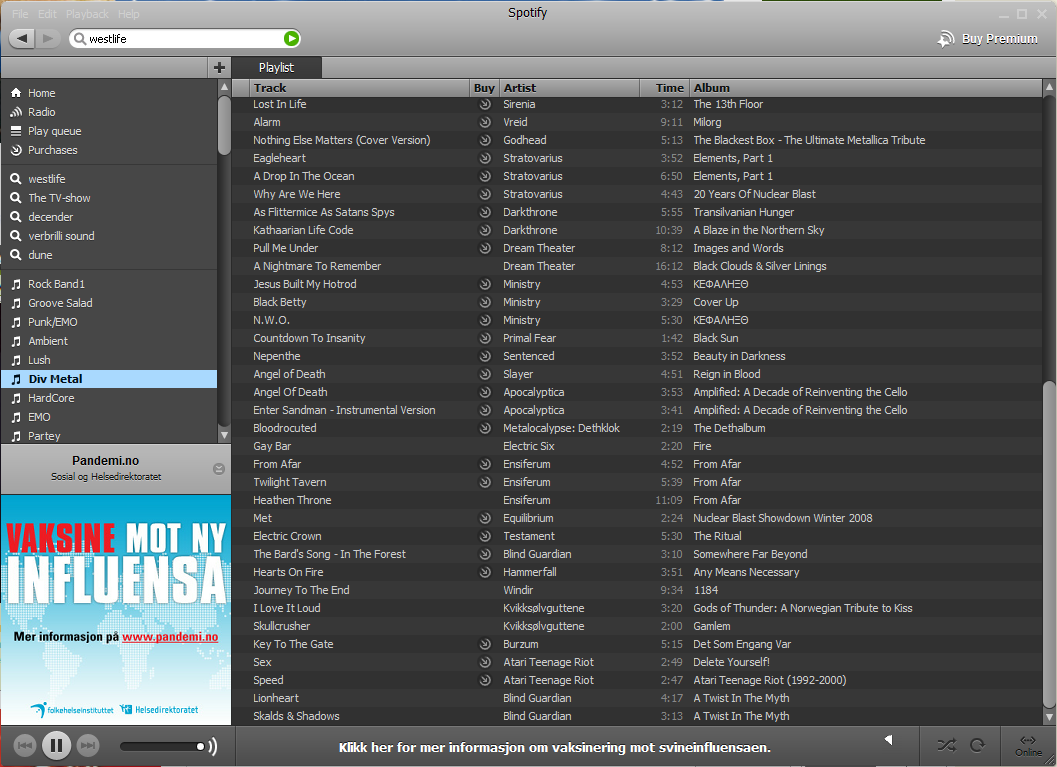This screenshot has height=767, width=1057.
Task: Click the buy icon for Bloodrocuted
Action: pos(485,428)
